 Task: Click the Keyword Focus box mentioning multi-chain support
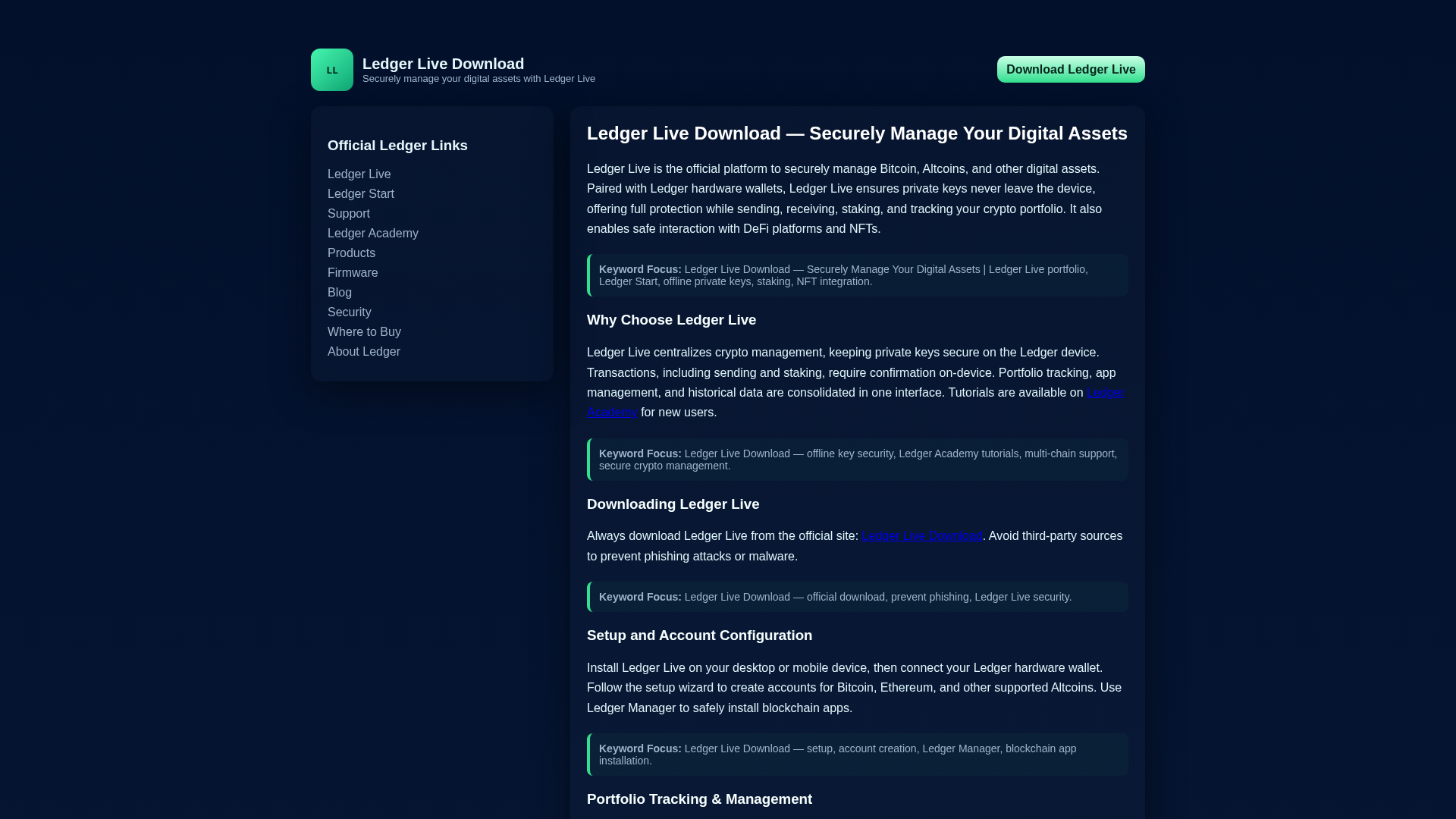858,460
